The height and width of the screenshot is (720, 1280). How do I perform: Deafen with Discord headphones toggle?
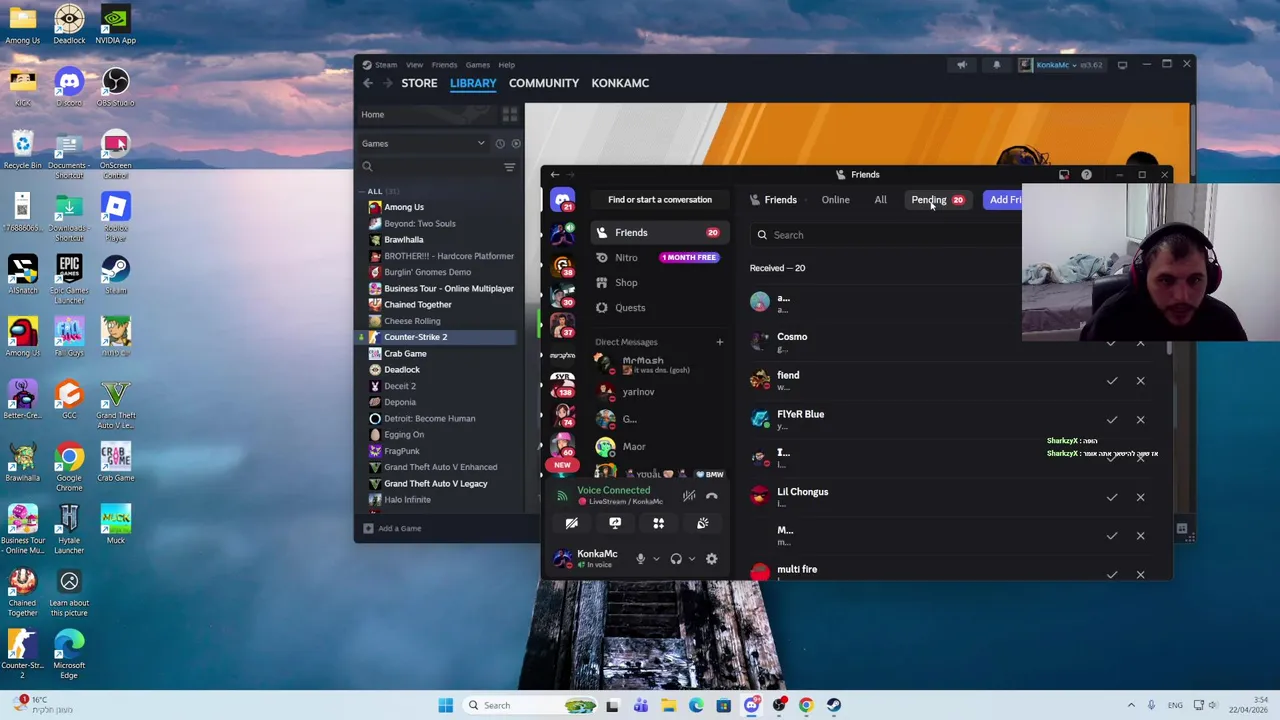[676, 559]
